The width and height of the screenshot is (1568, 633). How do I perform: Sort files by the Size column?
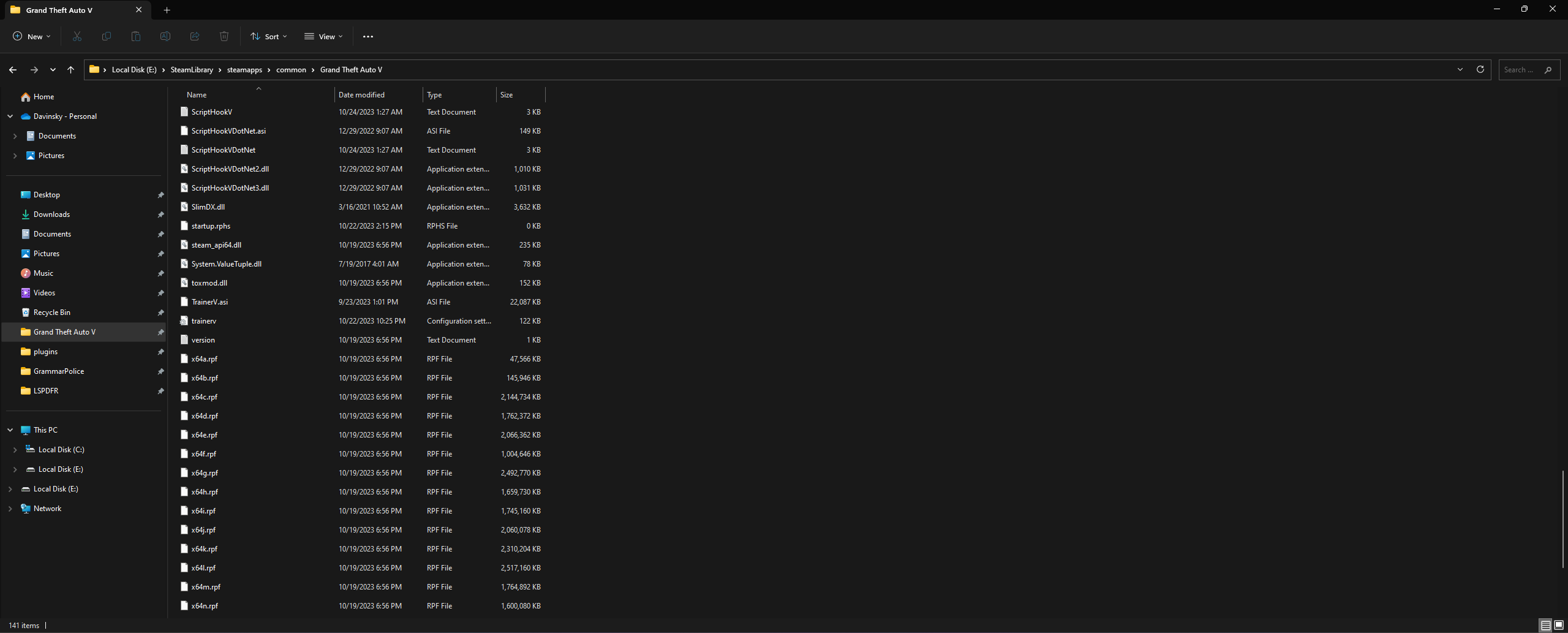click(521, 95)
